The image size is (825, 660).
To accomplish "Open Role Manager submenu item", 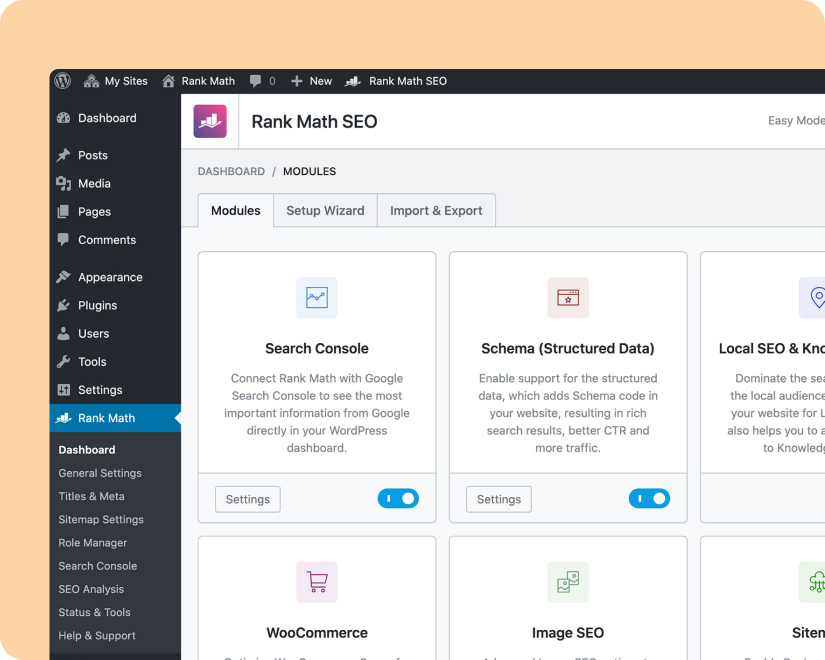I will tap(93, 543).
